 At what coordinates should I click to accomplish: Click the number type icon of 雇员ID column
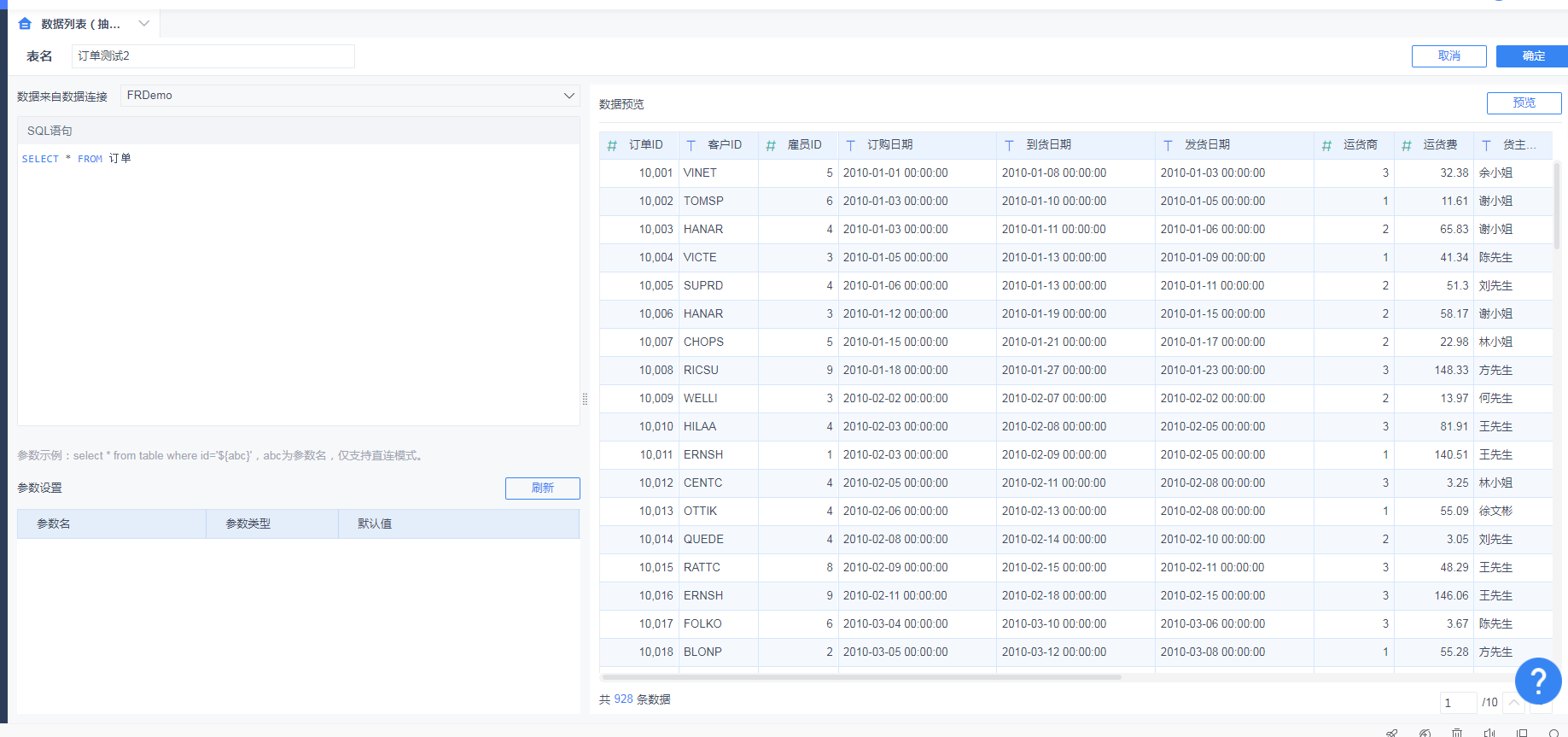click(771, 145)
